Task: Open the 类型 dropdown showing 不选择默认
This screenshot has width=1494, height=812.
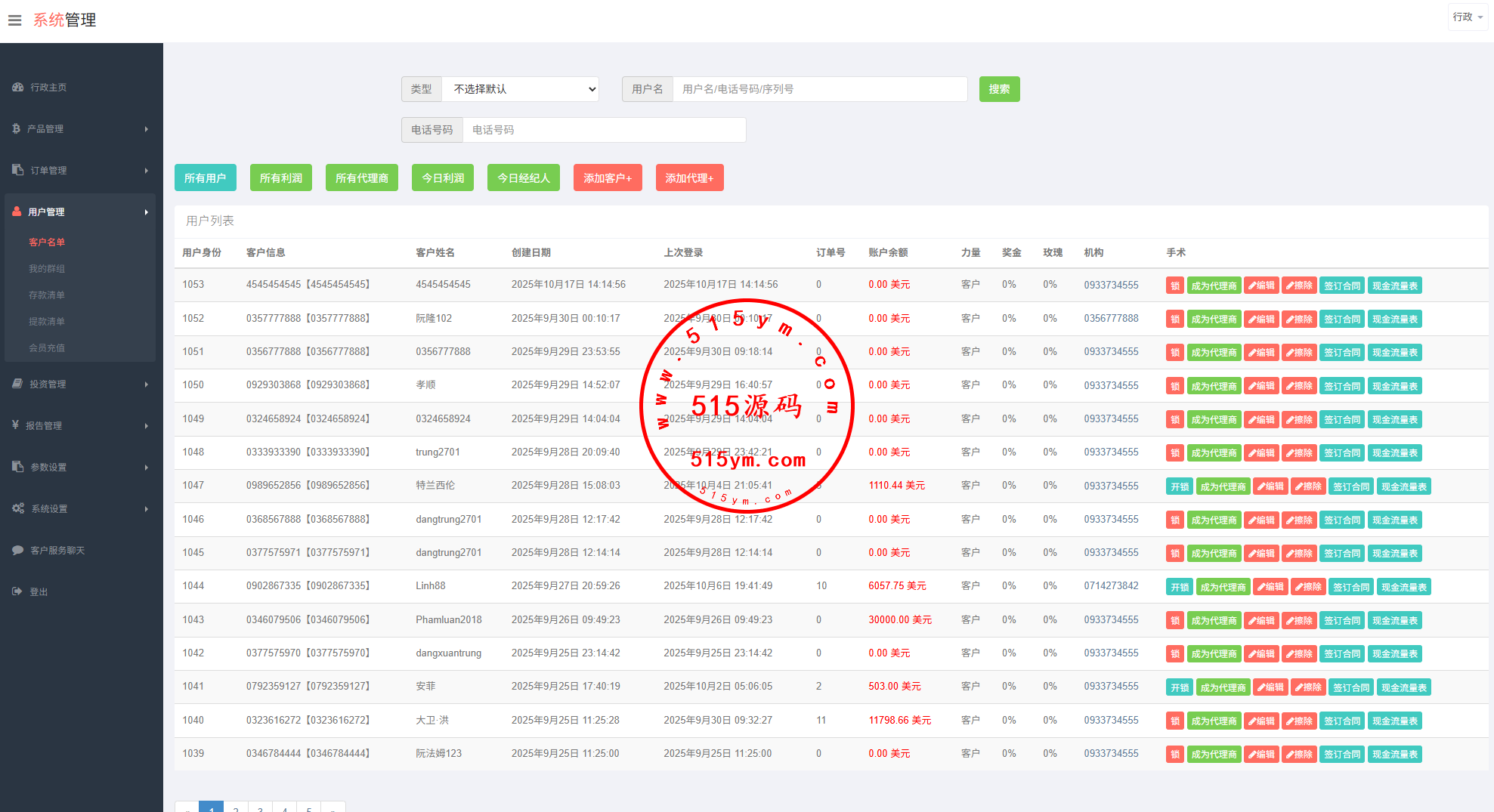Action: 520,89
